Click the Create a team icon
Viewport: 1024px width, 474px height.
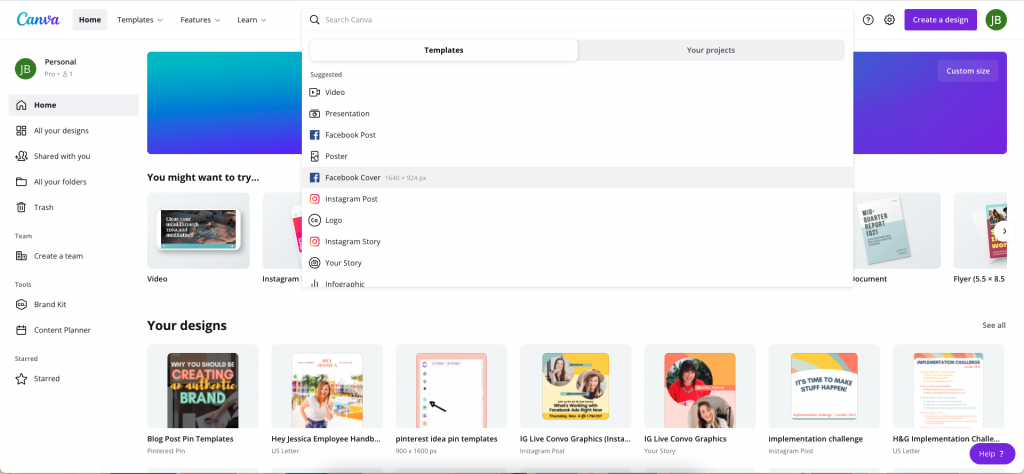pos(22,256)
